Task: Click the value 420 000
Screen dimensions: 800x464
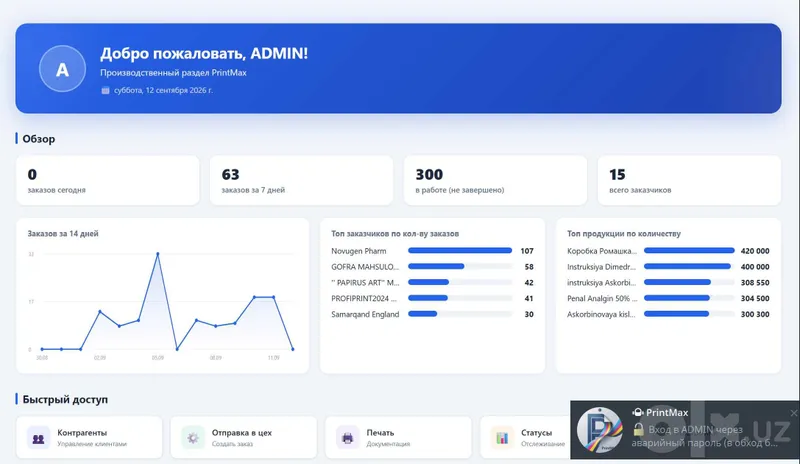Action: [x=755, y=251]
